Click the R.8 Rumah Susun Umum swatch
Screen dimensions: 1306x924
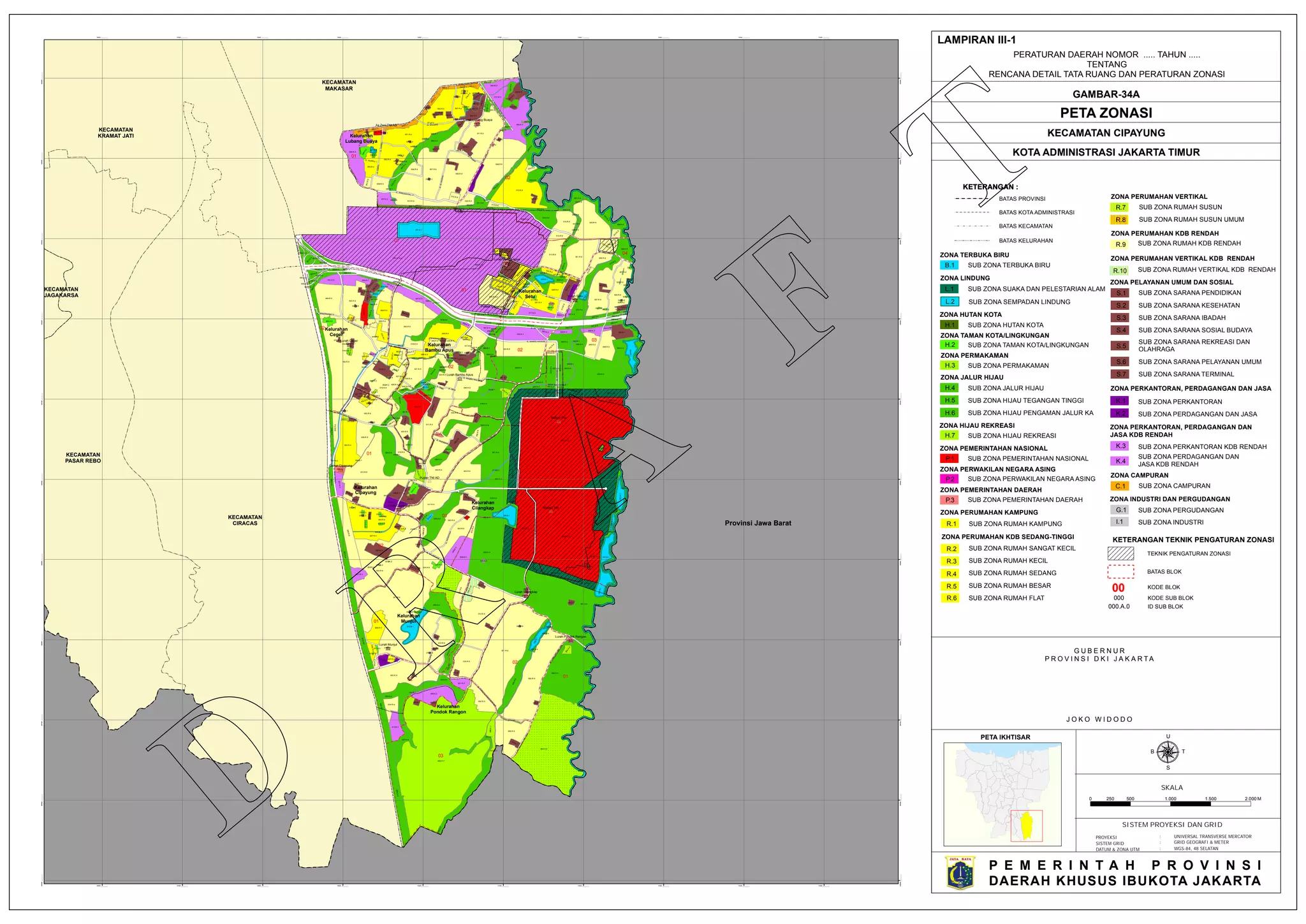click(1120, 220)
